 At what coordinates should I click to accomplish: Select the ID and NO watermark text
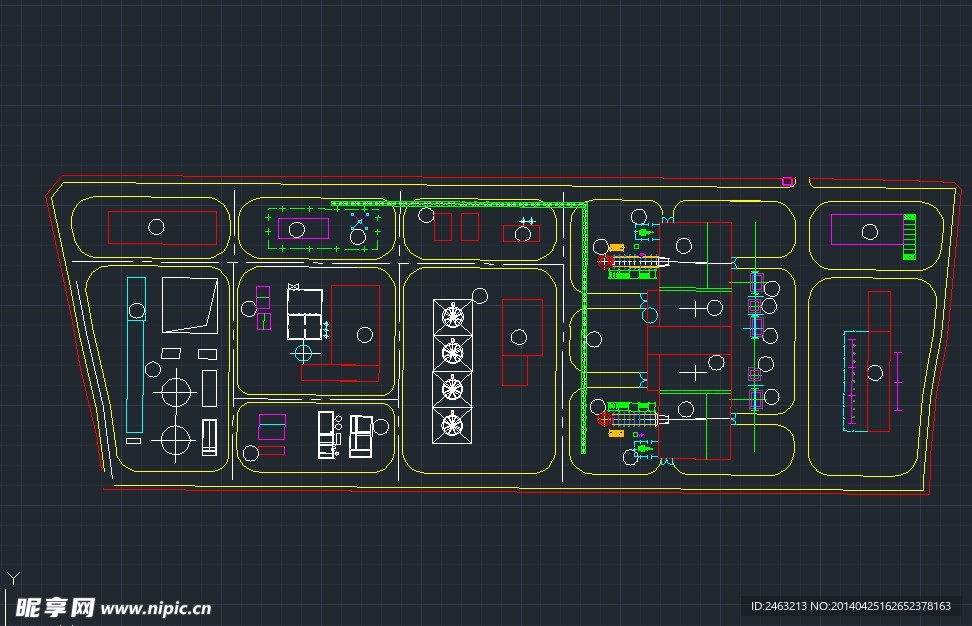850,606
